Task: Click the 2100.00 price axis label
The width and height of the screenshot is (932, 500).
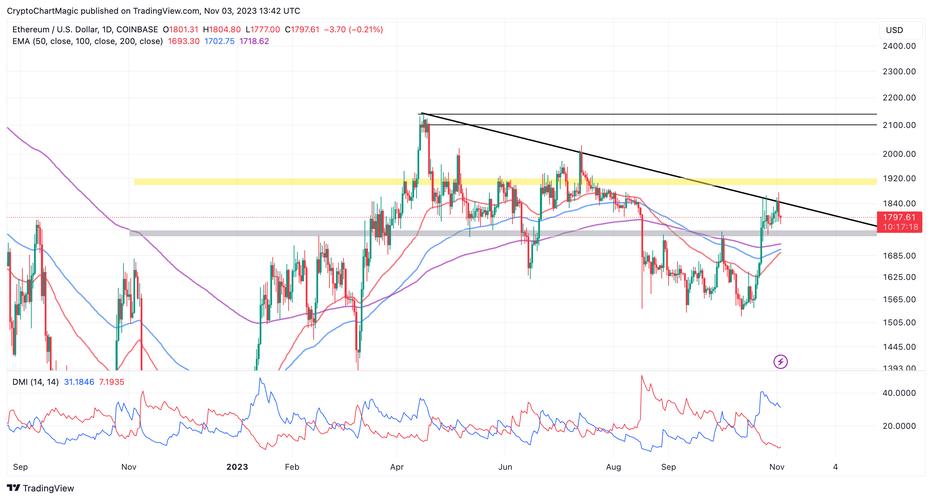Action: pos(899,125)
